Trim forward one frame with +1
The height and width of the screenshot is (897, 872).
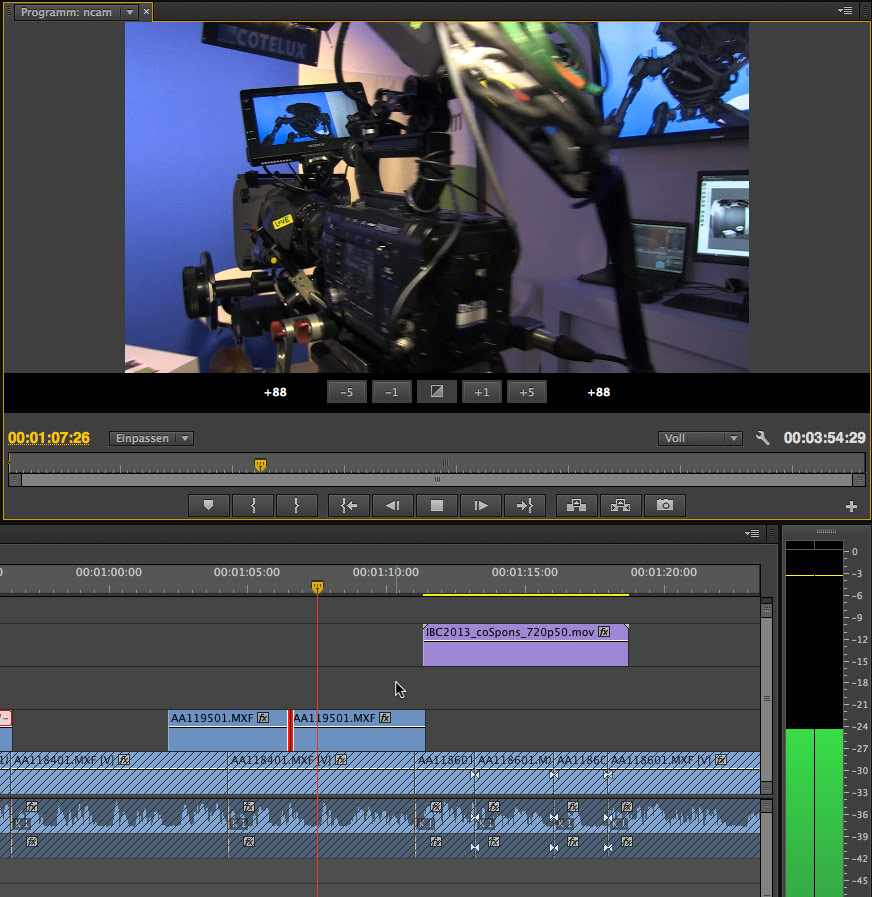tap(482, 392)
